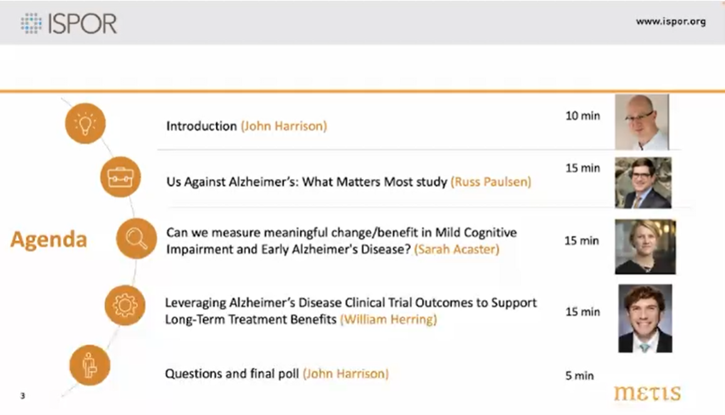Screen dimensions: 725x415
Task: Click the magnifying glass agenda icon
Action: pos(137,239)
